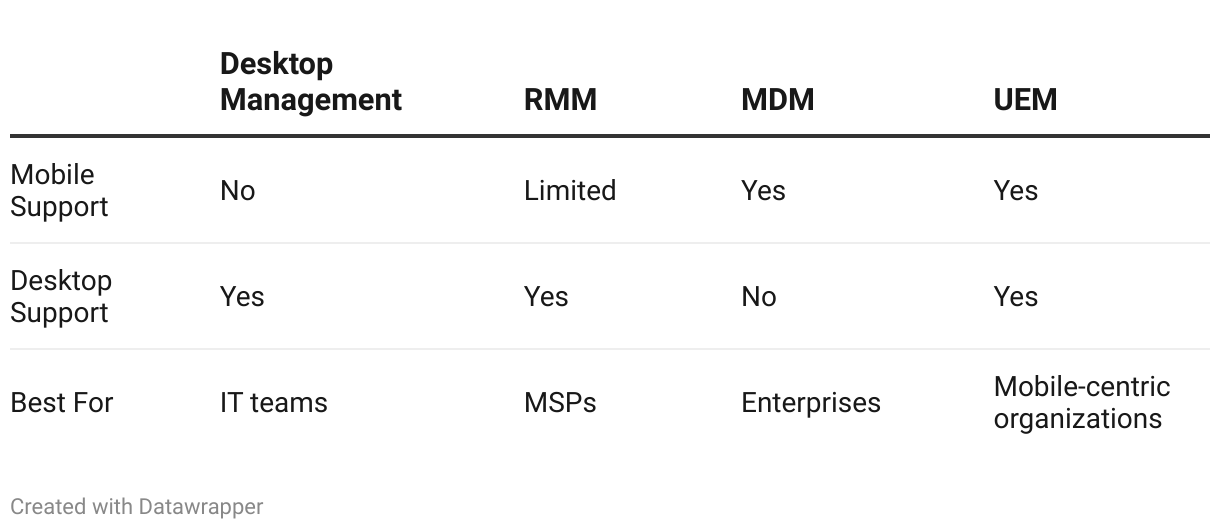This screenshot has width=1220, height=530.
Task: Select the Mobile-centric organizations cell
Action: tap(1082, 402)
